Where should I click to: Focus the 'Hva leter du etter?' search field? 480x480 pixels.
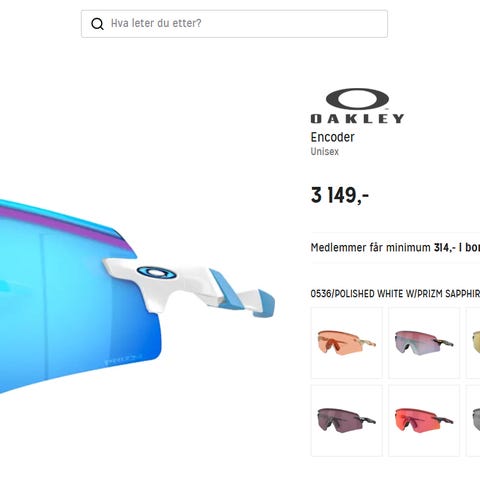[x=234, y=24]
